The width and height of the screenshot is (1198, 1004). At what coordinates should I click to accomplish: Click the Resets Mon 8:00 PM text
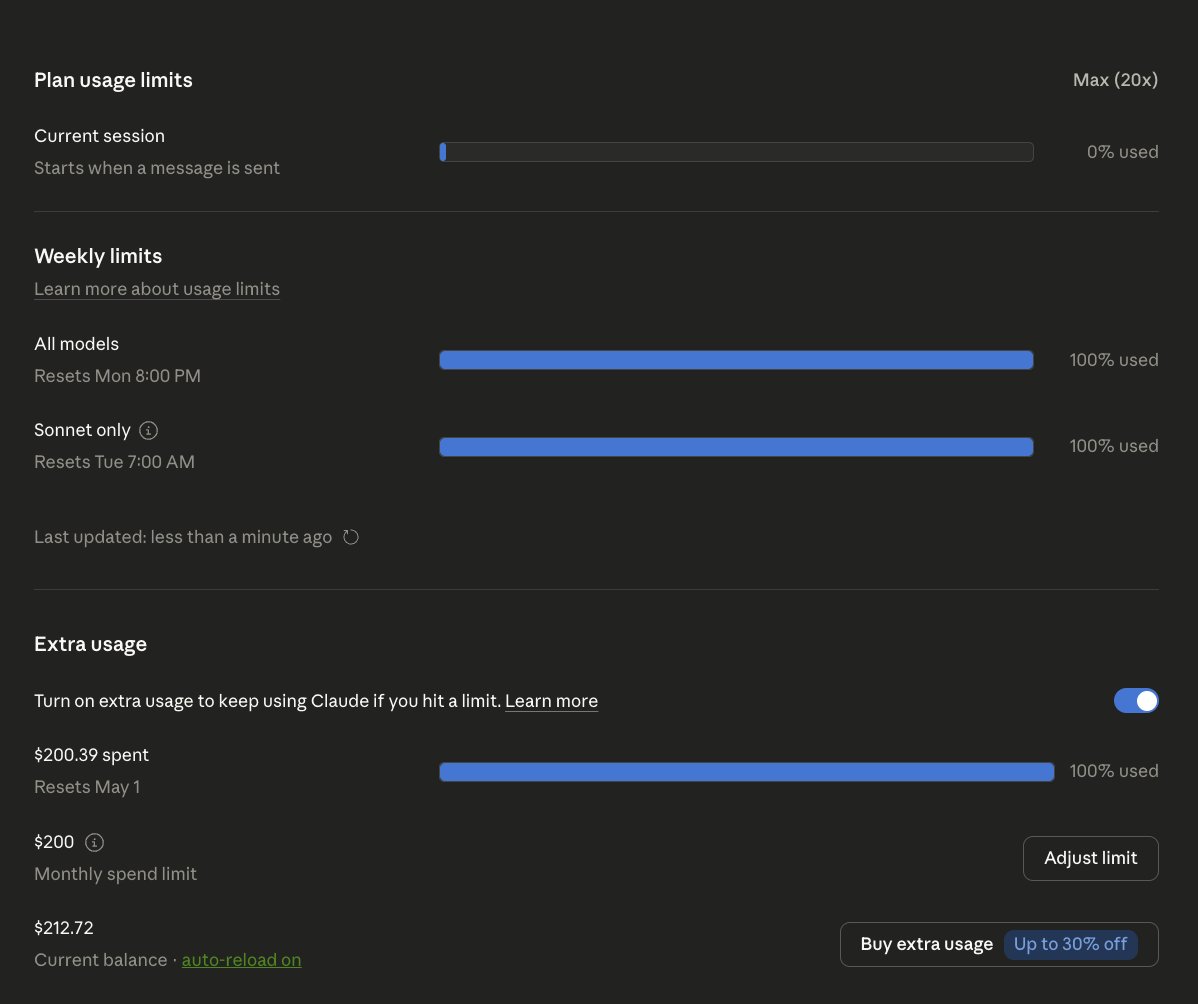click(117, 376)
